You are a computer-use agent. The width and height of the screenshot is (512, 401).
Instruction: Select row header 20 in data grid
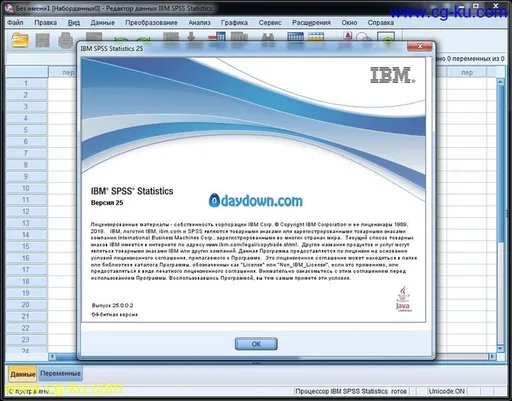pos(26,305)
